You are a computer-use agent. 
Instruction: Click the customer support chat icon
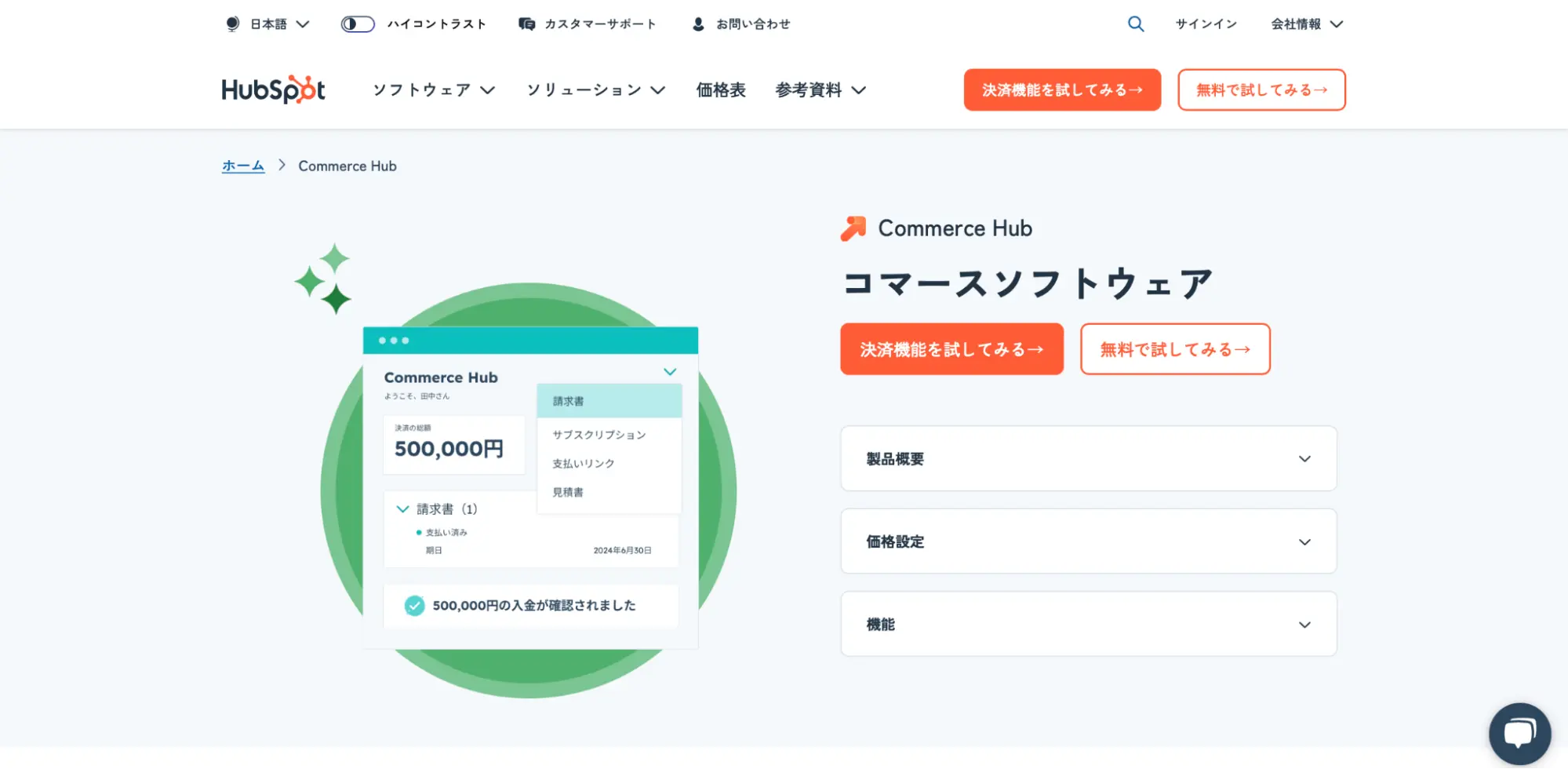click(x=526, y=24)
